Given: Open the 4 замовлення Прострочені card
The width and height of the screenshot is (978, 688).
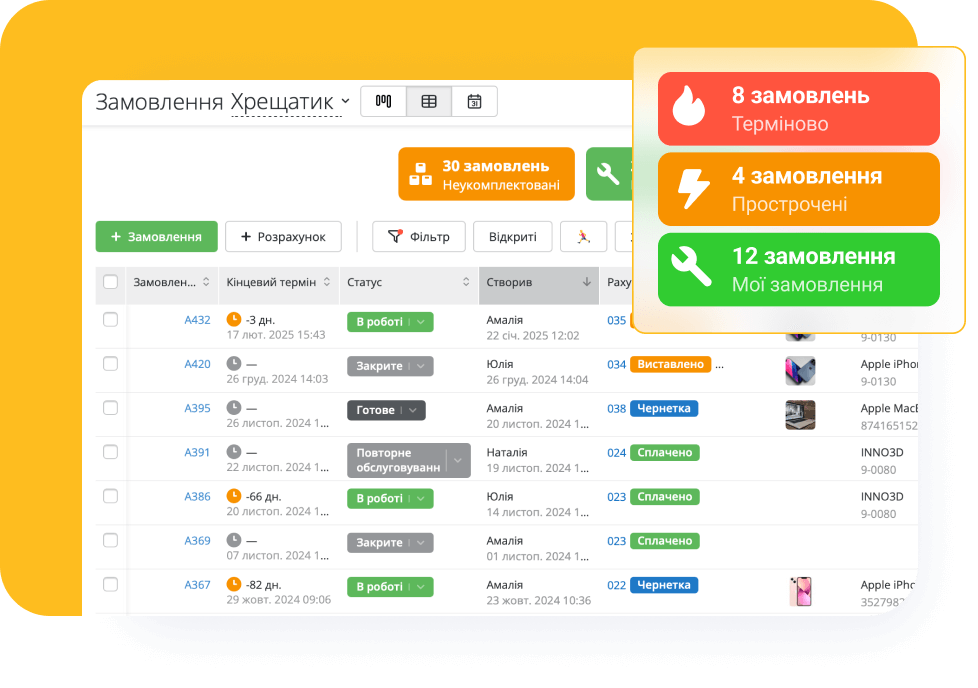Looking at the screenshot, I should tap(798, 189).
